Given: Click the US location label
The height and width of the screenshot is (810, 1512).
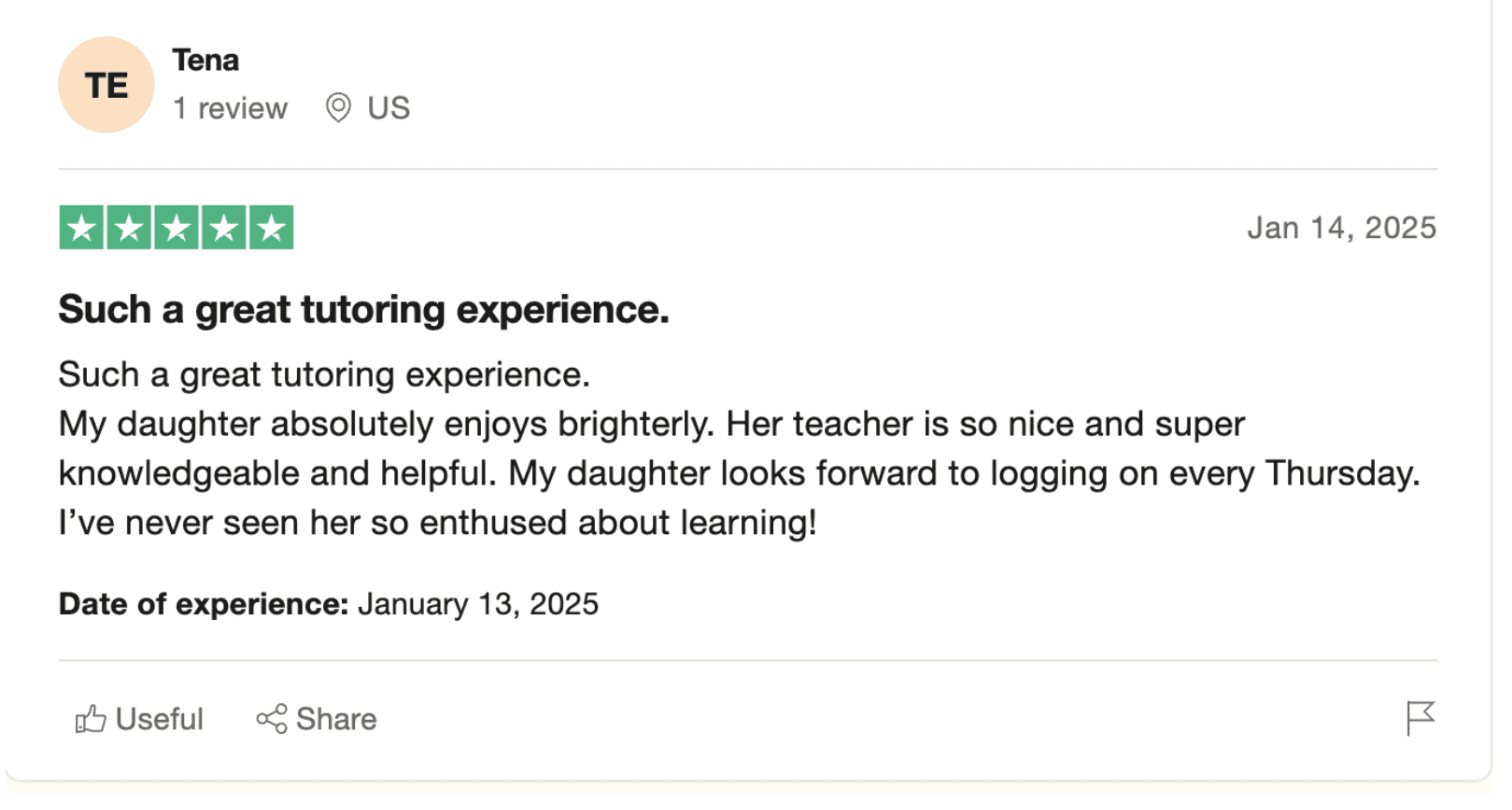Looking at the screenshot, I should click(390, 107).
